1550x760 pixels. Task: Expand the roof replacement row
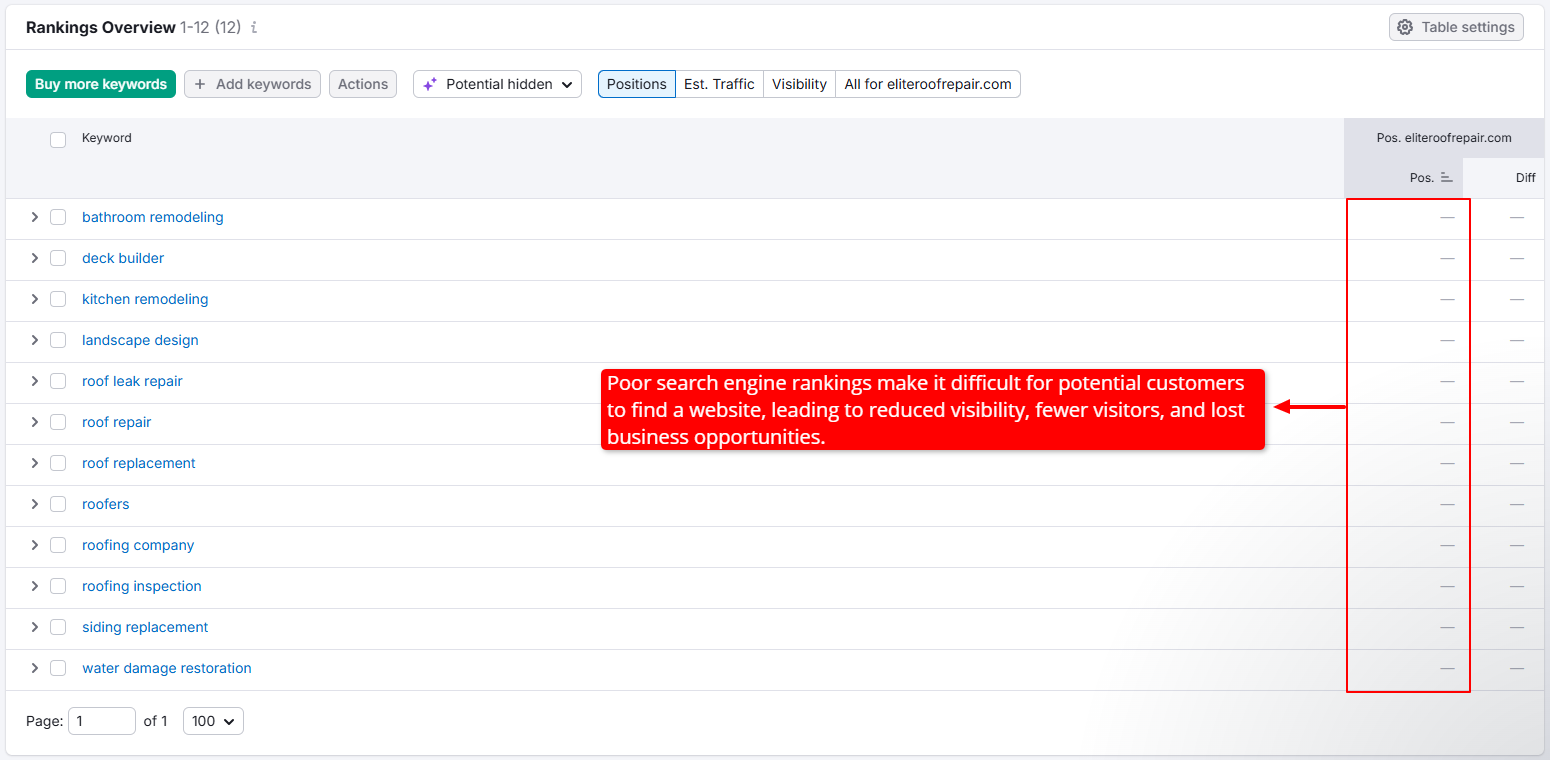coord(34,463)
